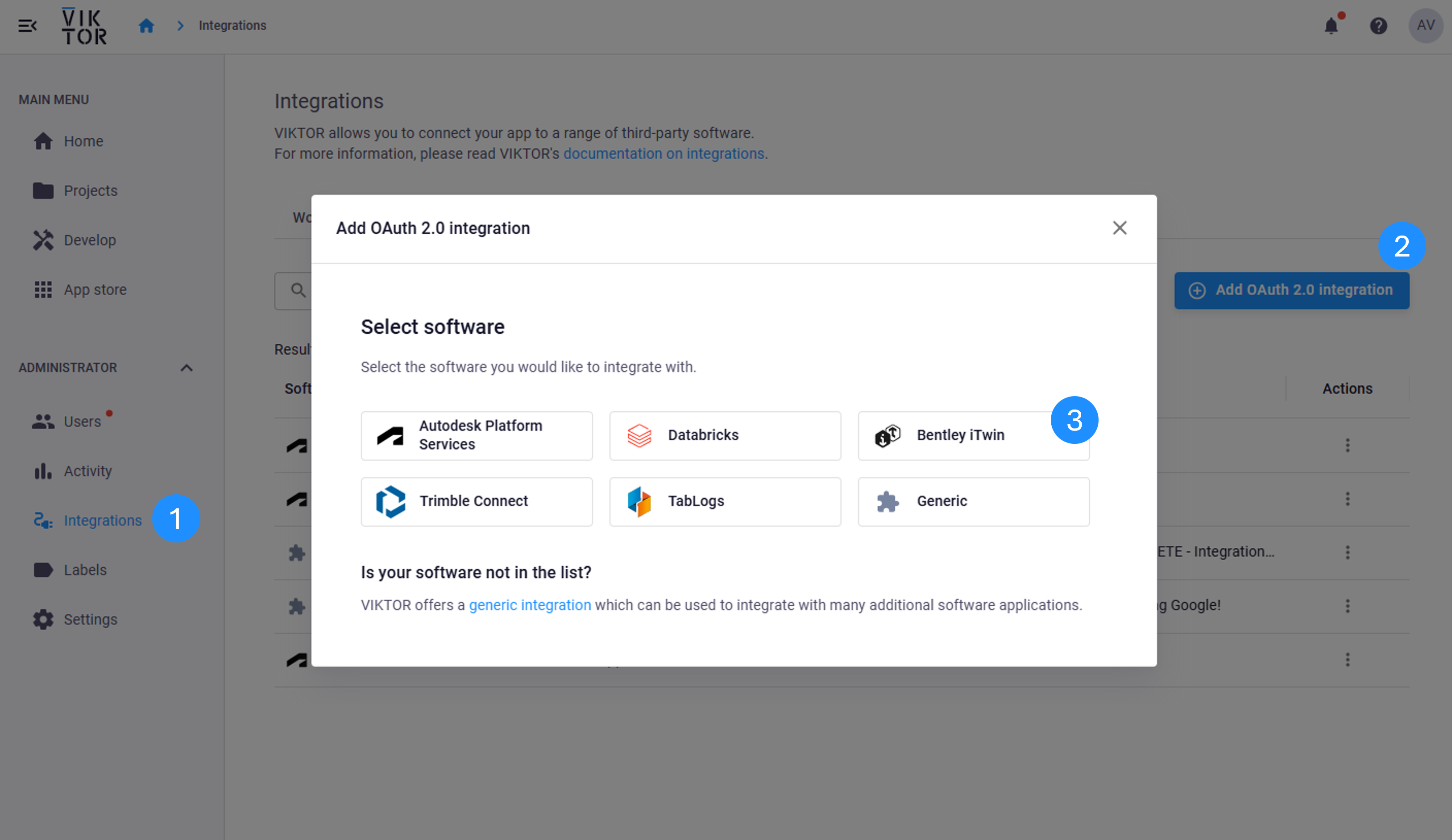
Task: Click the Databricks stacked layers icon
Action: click(x=639, y=436)
